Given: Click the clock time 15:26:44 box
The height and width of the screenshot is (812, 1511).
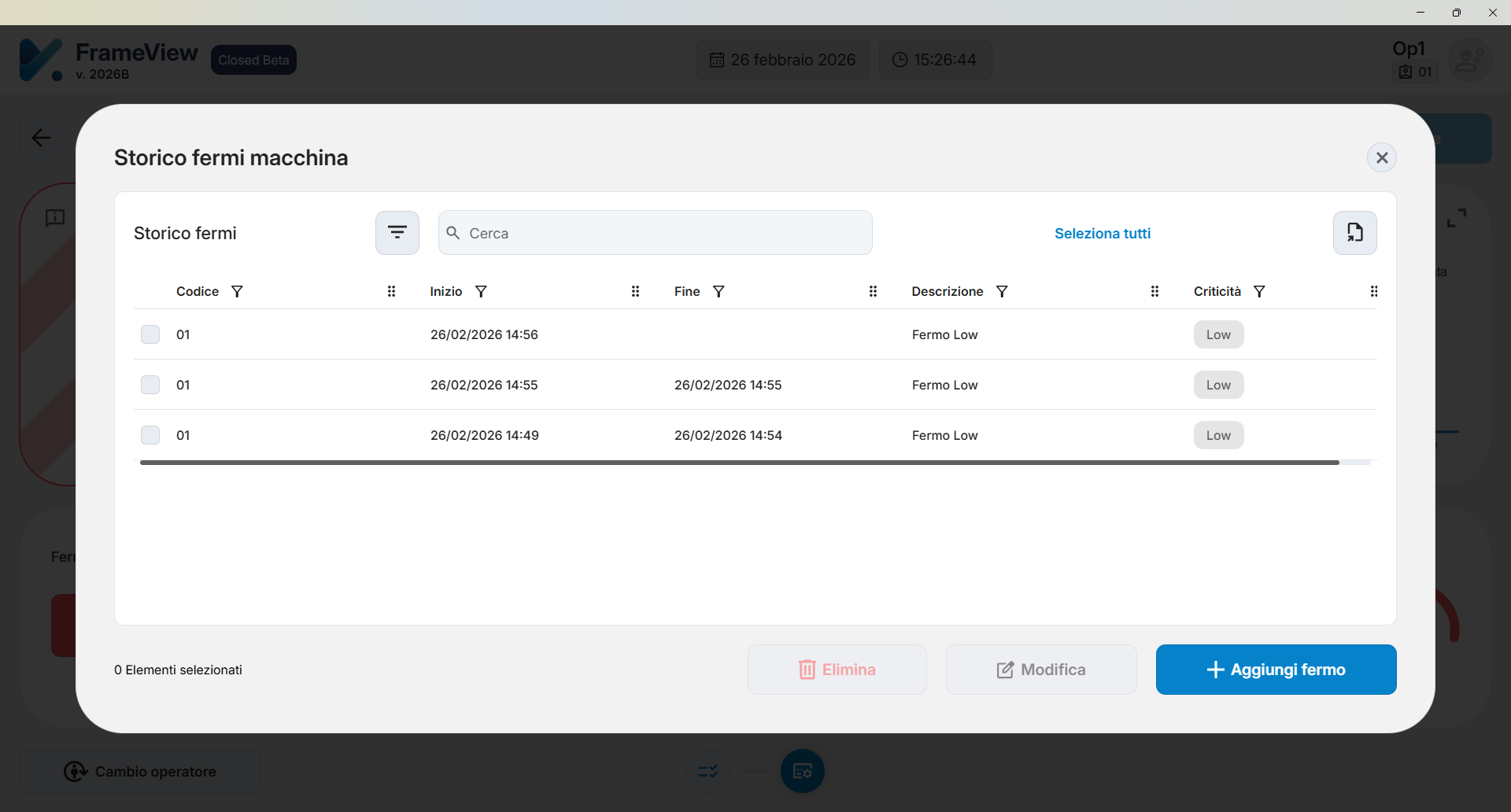Looking at the screenshot, I should click(x=935, y=60).
